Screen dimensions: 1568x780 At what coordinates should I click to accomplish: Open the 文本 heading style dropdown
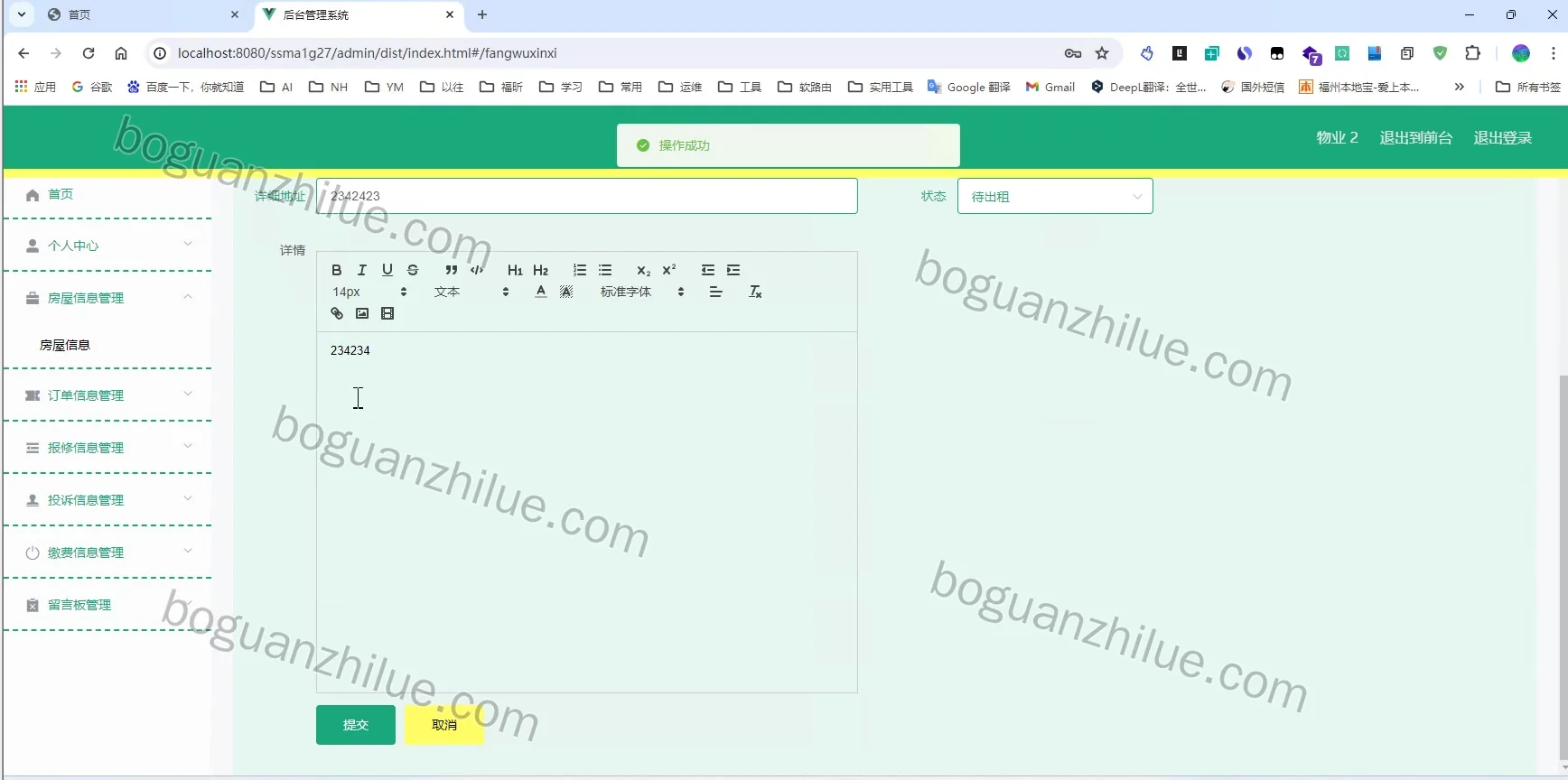pyautogui.click(x=471, y=292)
